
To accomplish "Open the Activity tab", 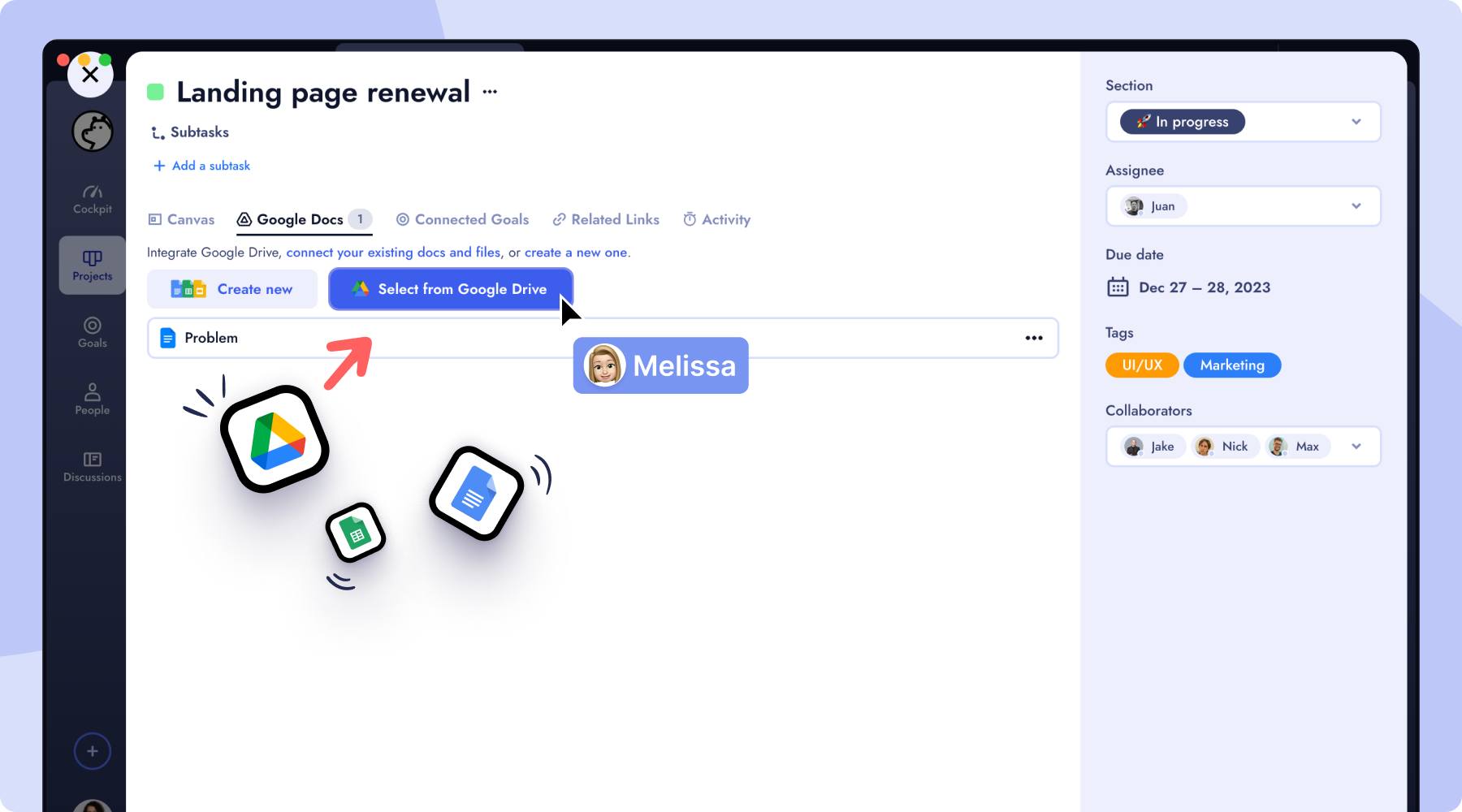I will point(716,219).
